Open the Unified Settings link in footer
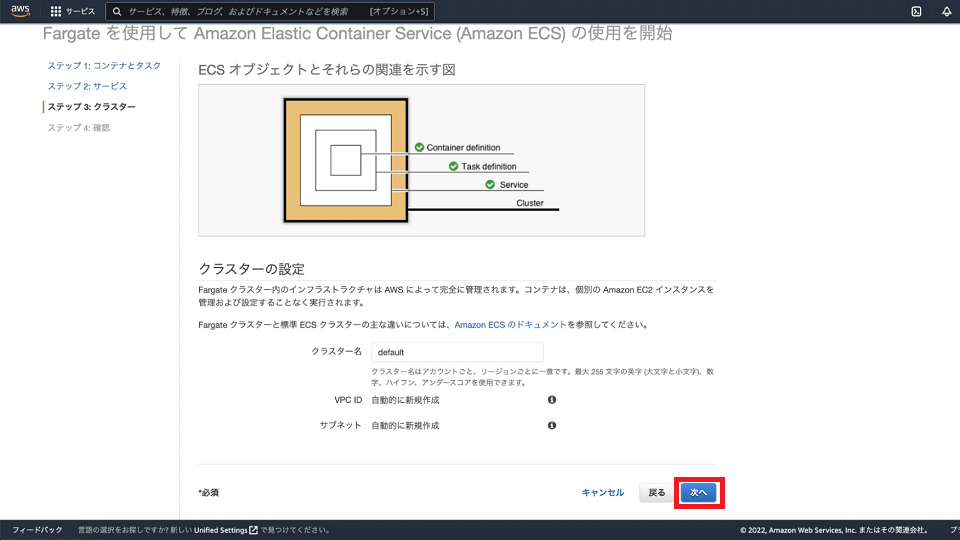The height and width of the screenshot is (540, 960). click(x=220, y=530)
